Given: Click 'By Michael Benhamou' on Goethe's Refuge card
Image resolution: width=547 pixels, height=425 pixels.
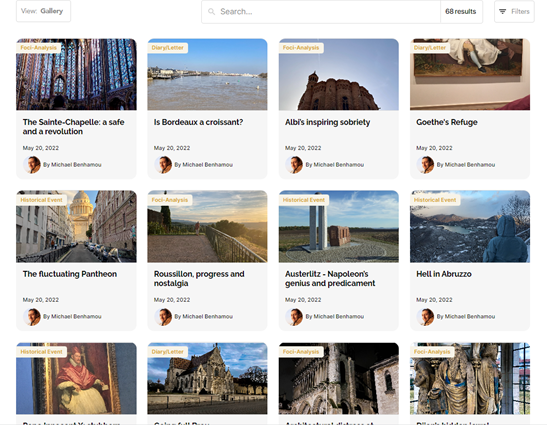Looking at the screenshot, I should coord(466,165).
